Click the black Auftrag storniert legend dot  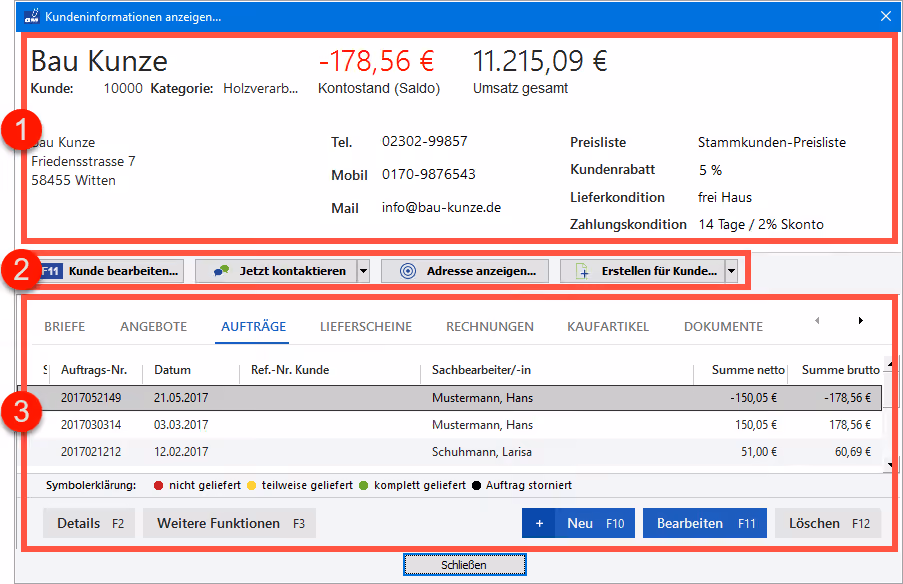pos(476,486)
